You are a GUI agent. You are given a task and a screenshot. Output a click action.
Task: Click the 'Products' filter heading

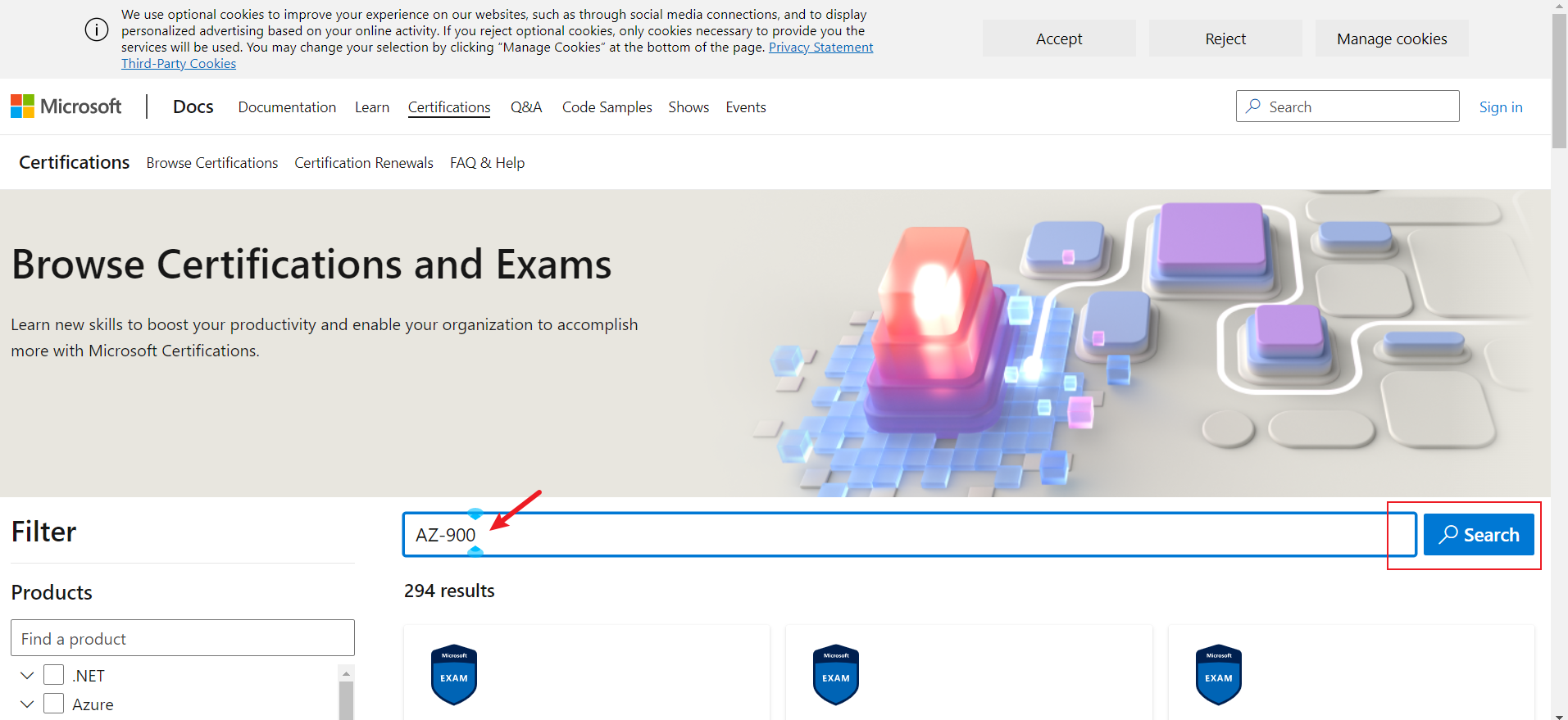52,592
